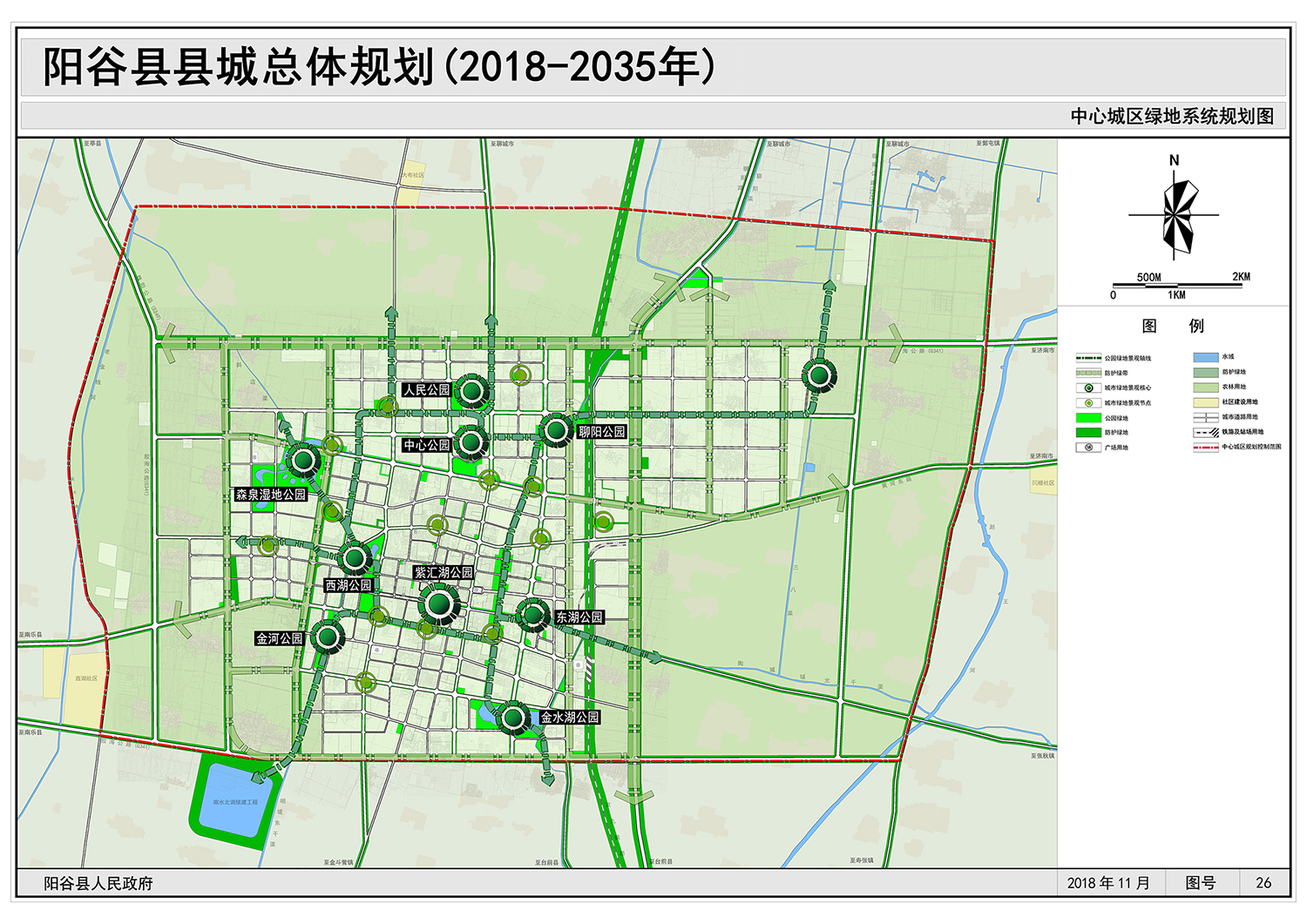
Task: Click the 金水湖公园 core marker
Action: (512, 718)
